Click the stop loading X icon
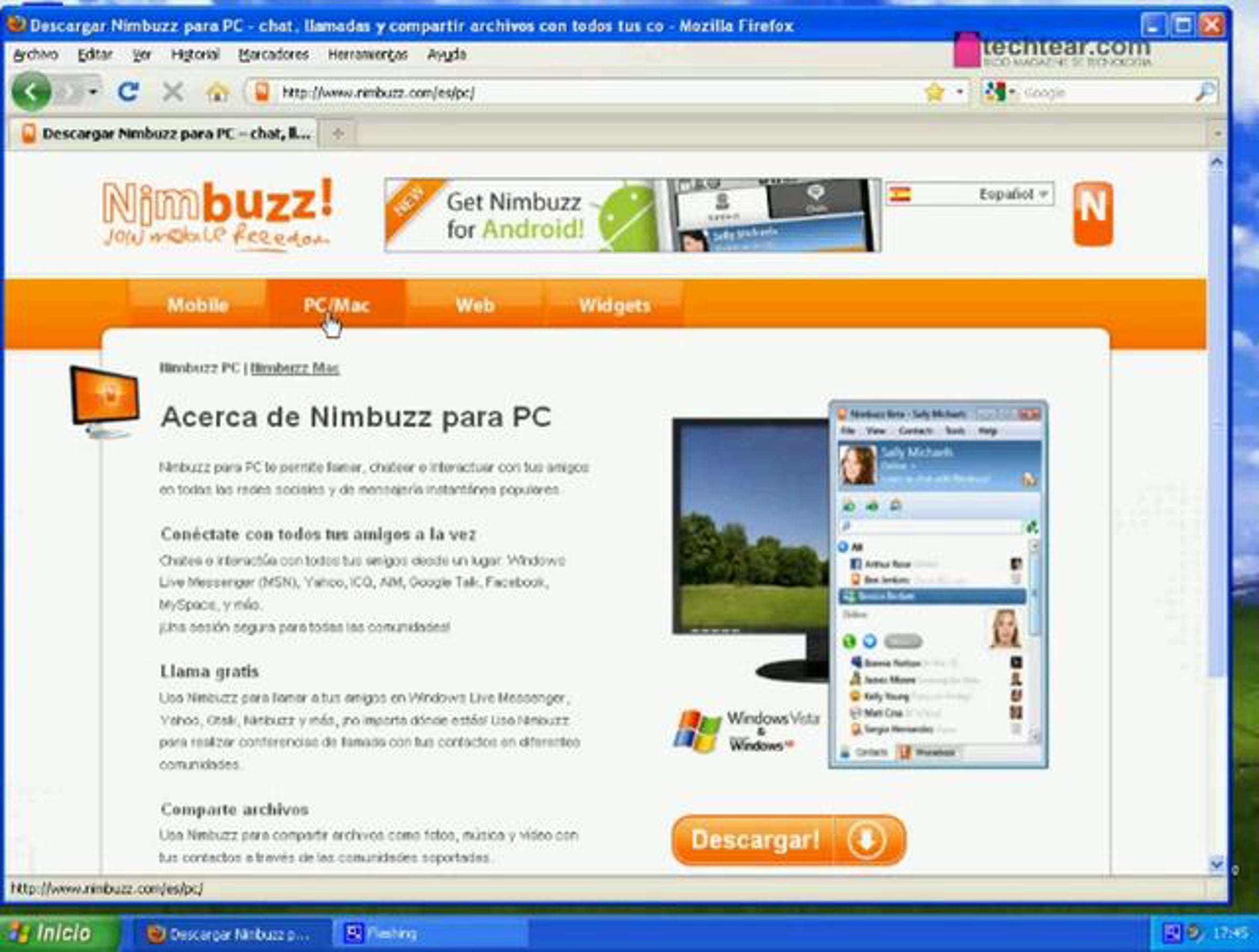The height and width of the screenshot is (952, 1259). [173, 92]
